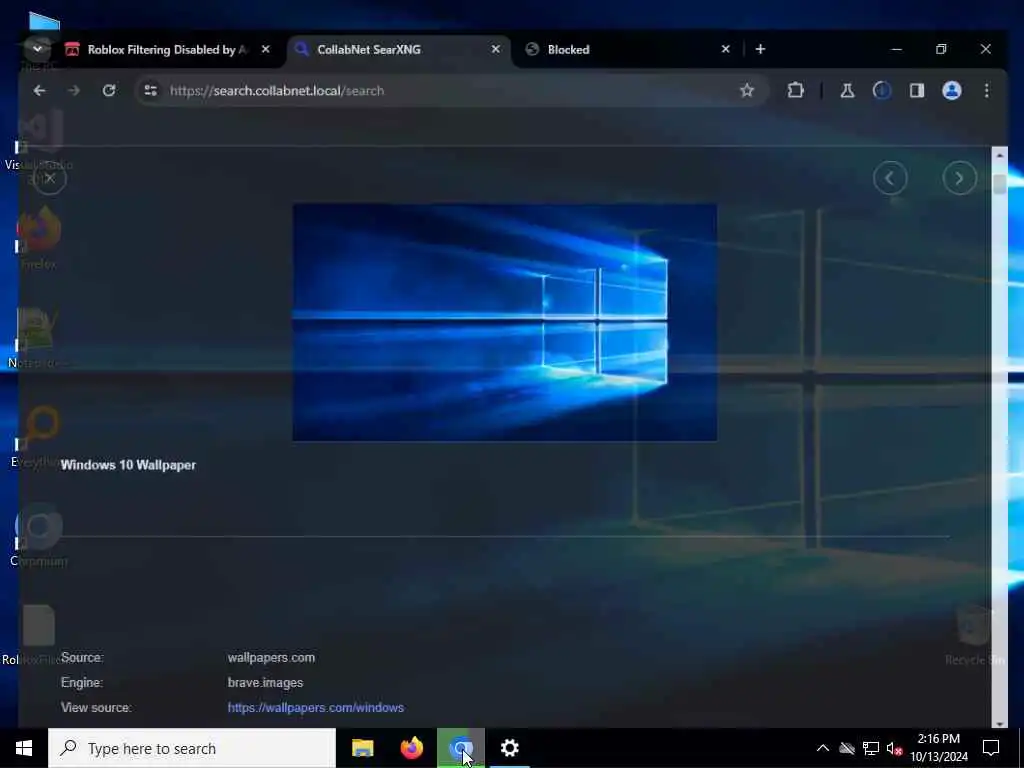The height and width of the screenshot is (768, 1024).
Task: Click the muted volume tray icon
Action: 895,748
